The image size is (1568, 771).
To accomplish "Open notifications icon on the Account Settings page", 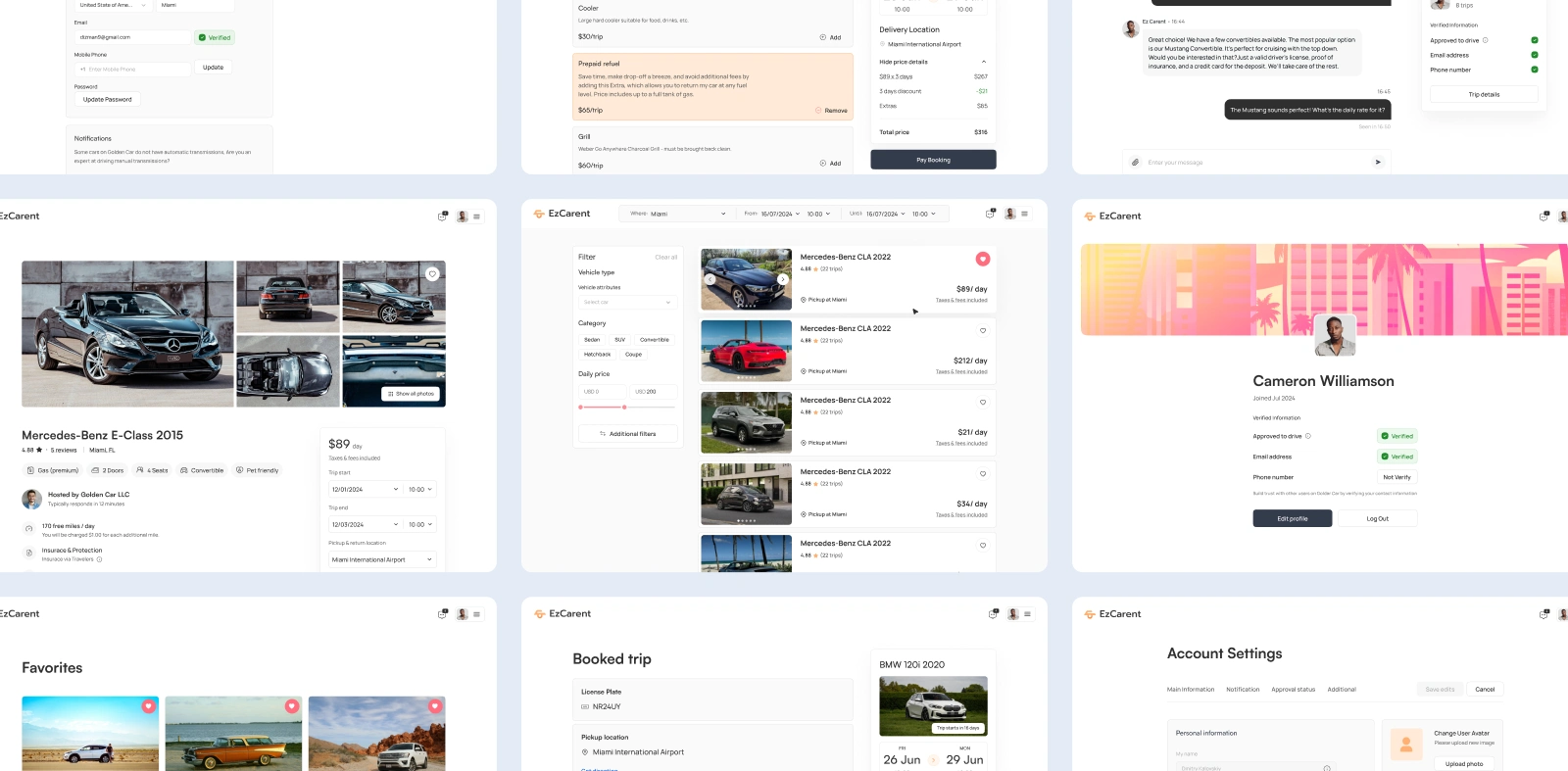I will click(x=1544, y=614).
